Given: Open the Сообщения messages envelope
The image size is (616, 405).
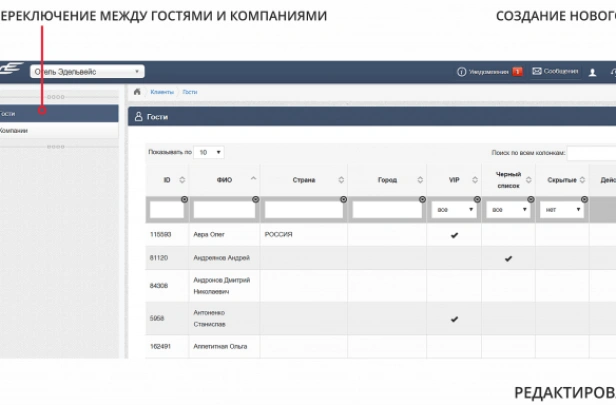Looking at the screenshot, I should tap(537, 71).
